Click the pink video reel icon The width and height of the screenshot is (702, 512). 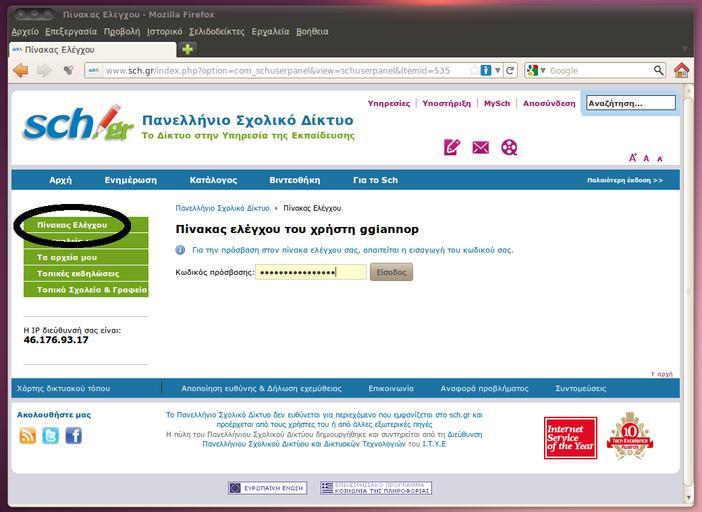click(509, 147)
